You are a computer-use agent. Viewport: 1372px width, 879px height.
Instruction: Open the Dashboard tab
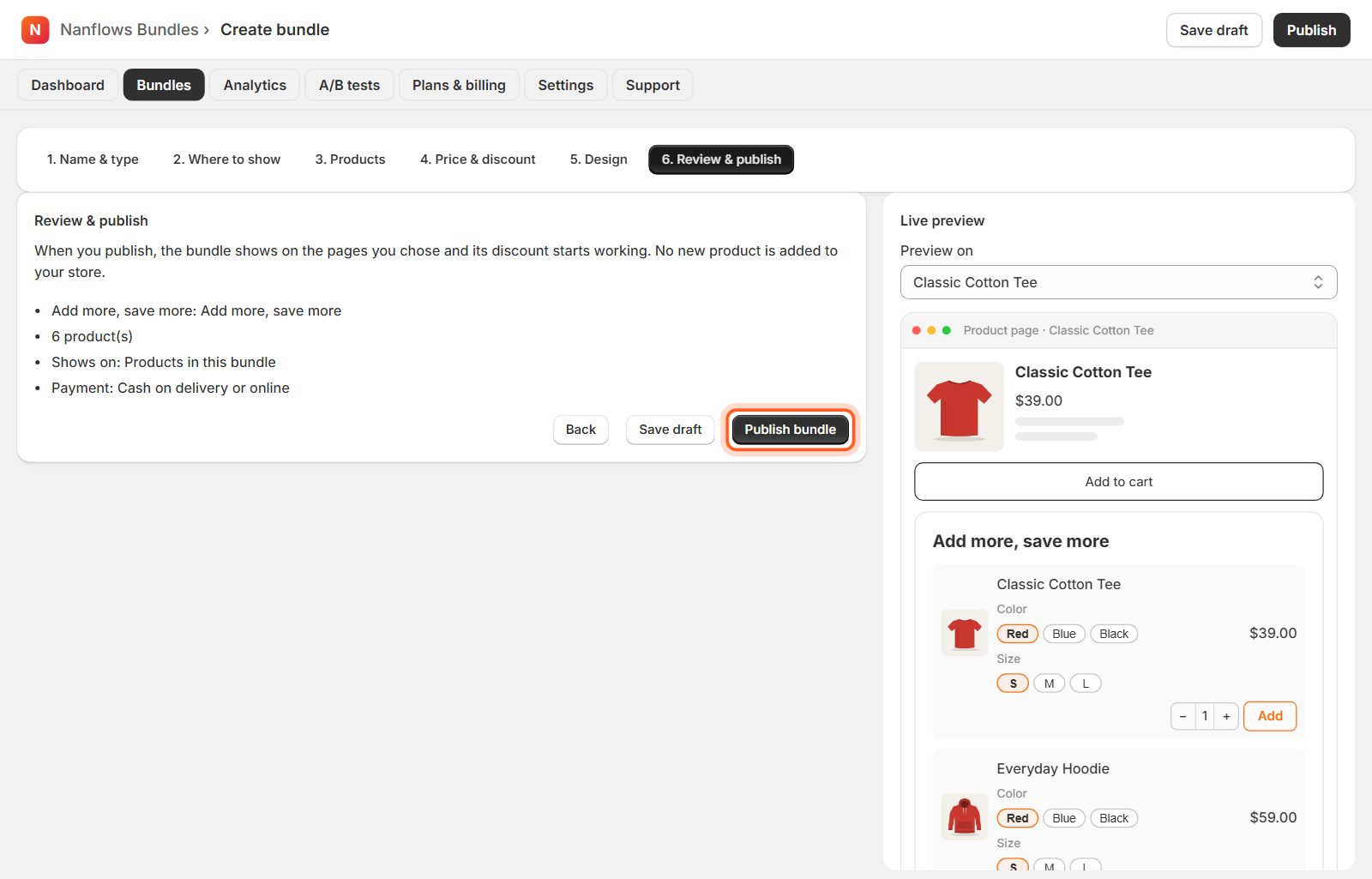tap(68, 85)
